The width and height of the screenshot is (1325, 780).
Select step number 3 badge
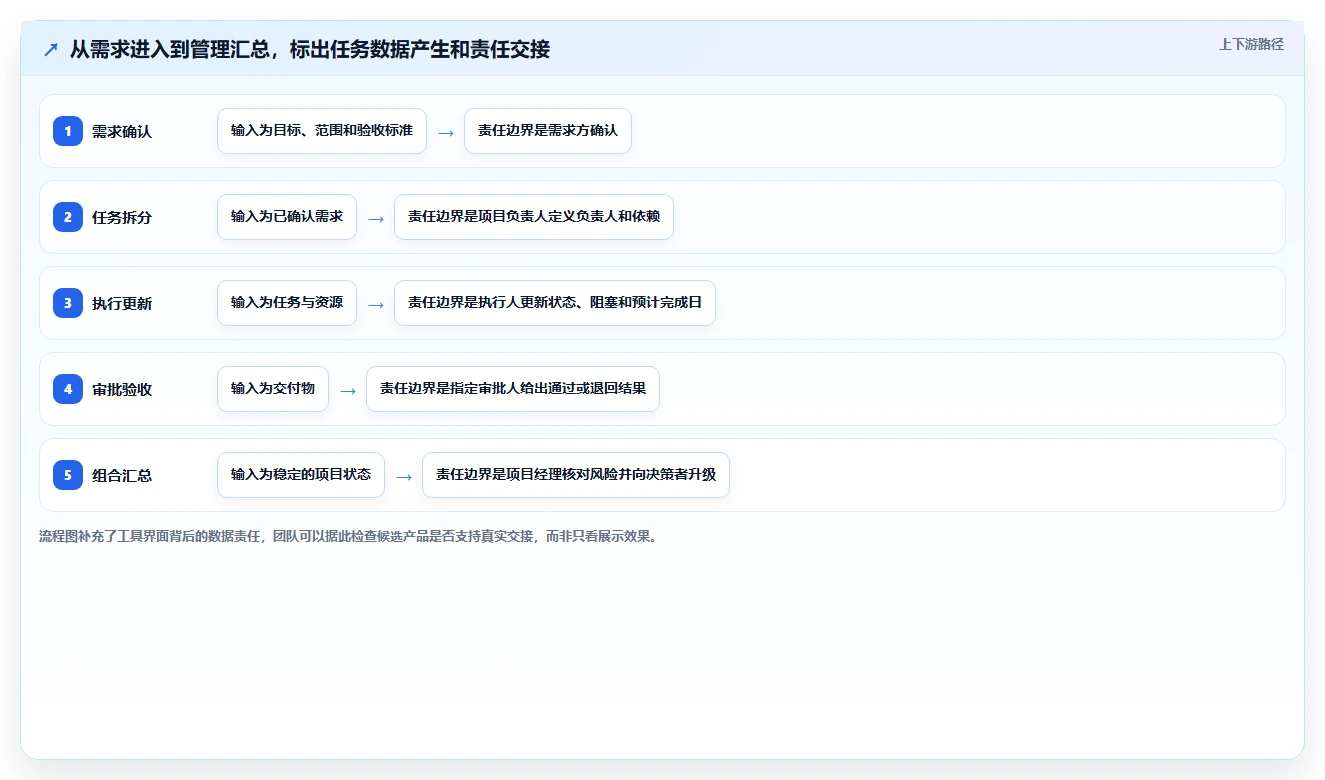point(68,303)
